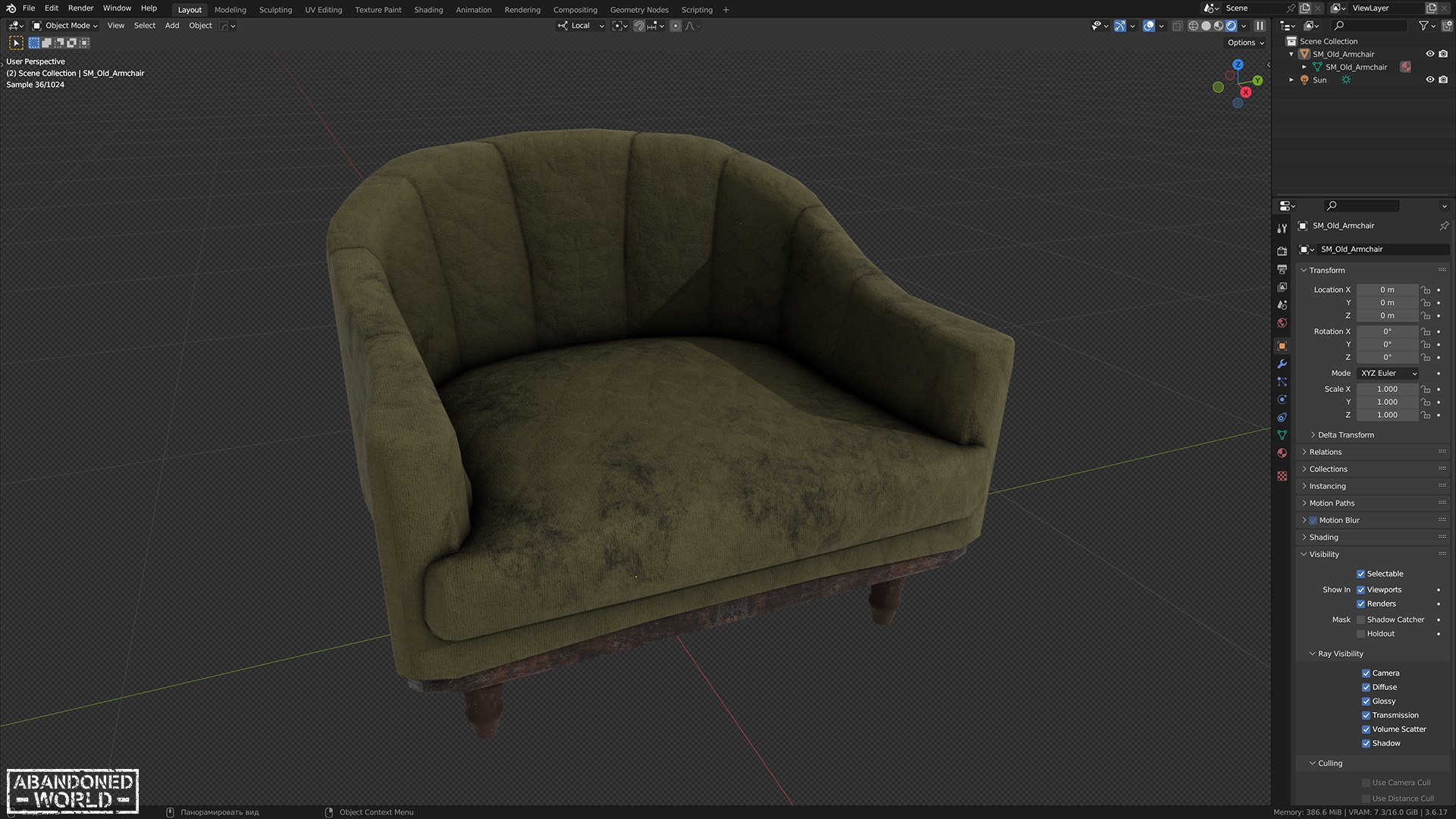Select the Tweak select tool icon
The image size is (1456, 819).
point(16,42)
